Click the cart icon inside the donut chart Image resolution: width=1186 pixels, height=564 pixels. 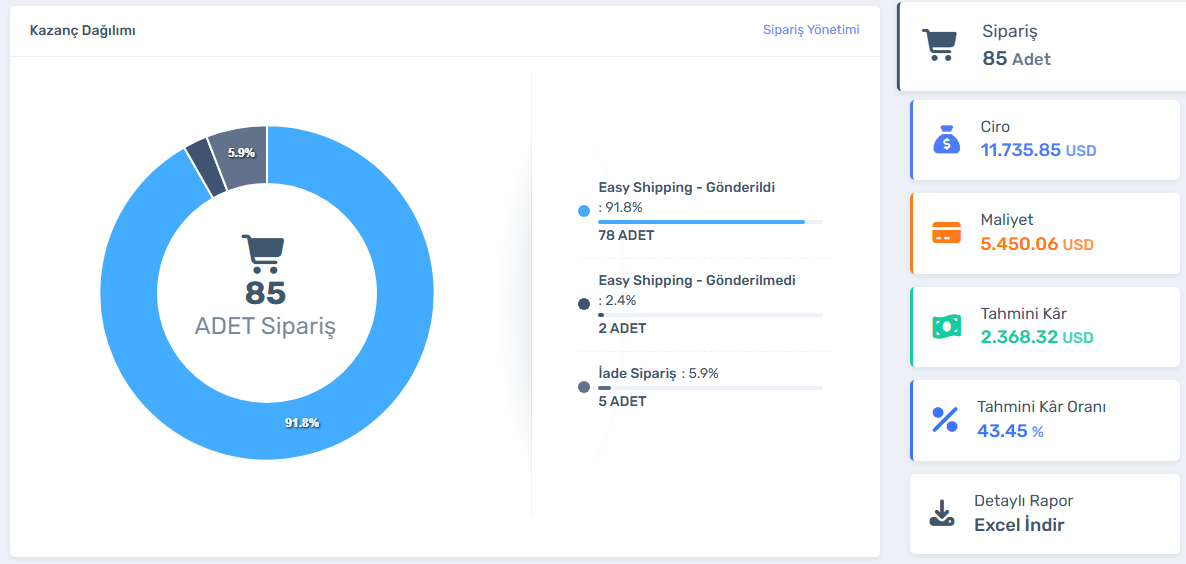tap(263, 254)
